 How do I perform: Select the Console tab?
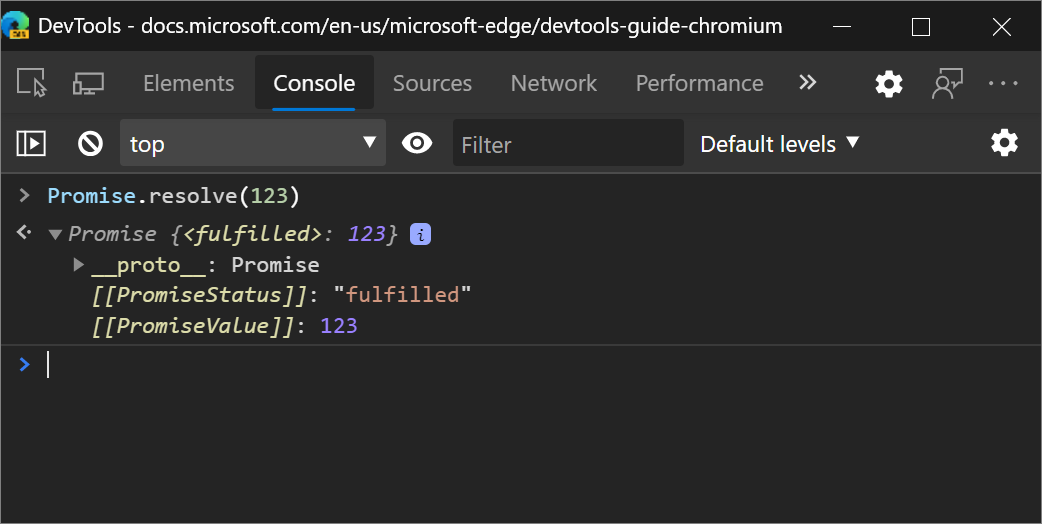click(x=314, y=83)
